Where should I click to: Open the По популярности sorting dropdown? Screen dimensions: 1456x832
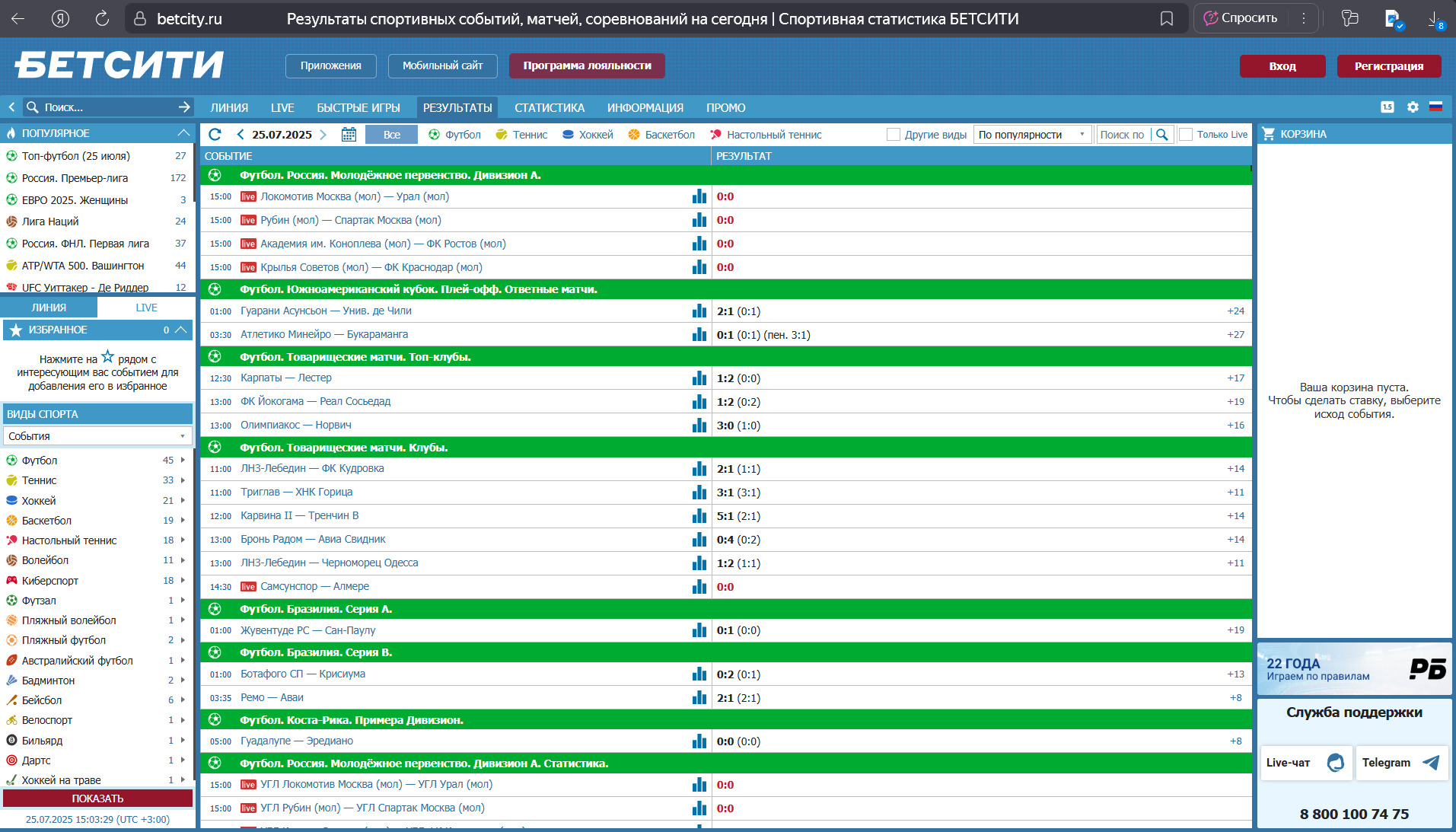[1032, 135]
